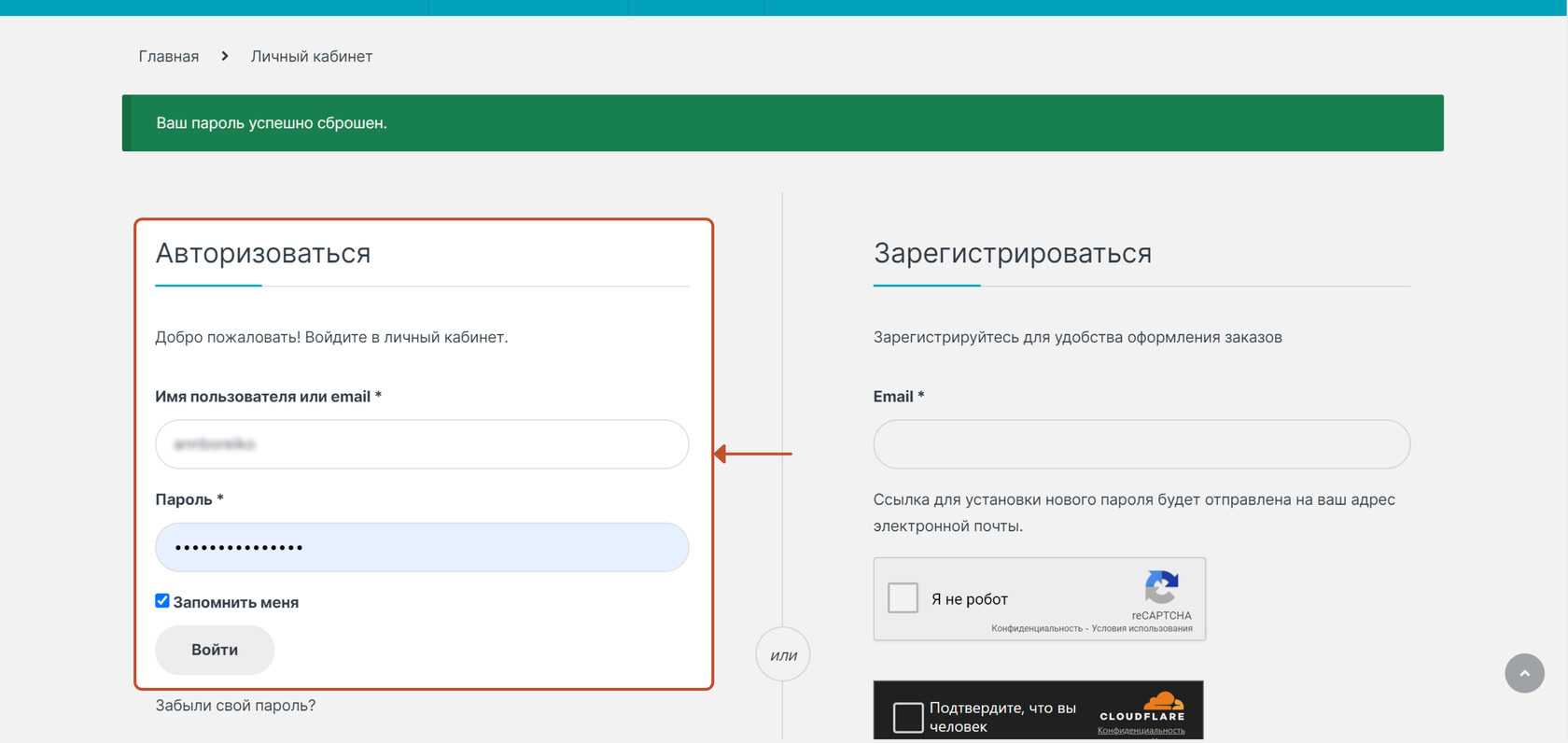The width and height of the screenshot is (1568, 743).
Task: Click the Личный кабинет breadcrumb
Action: click(312, 57)
